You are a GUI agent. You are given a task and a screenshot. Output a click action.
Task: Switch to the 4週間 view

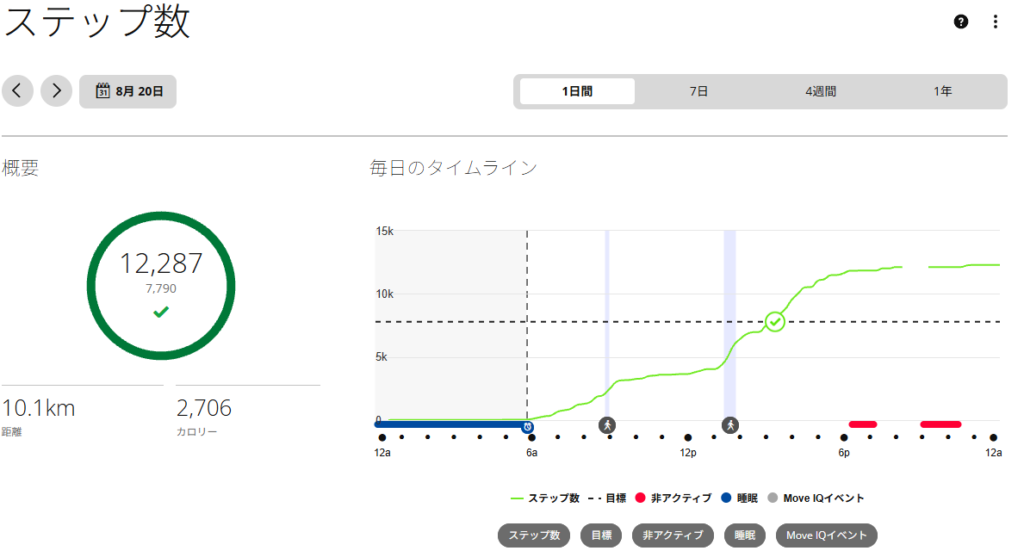(820, 91)
